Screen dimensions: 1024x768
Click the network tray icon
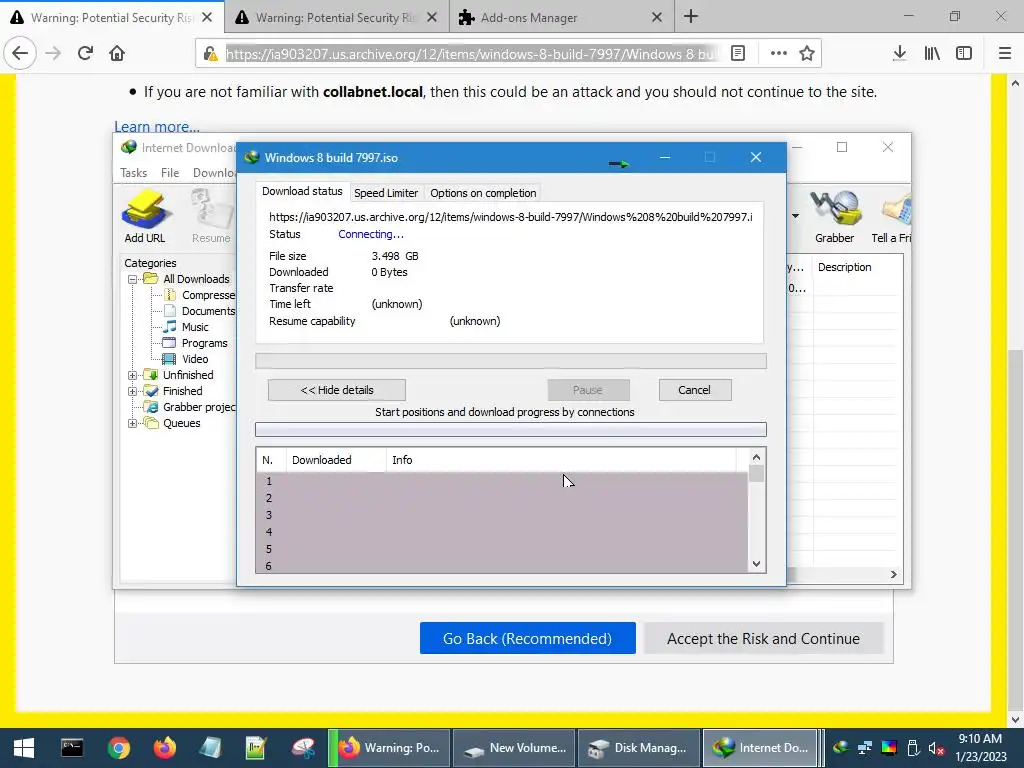tap(865, 748)
